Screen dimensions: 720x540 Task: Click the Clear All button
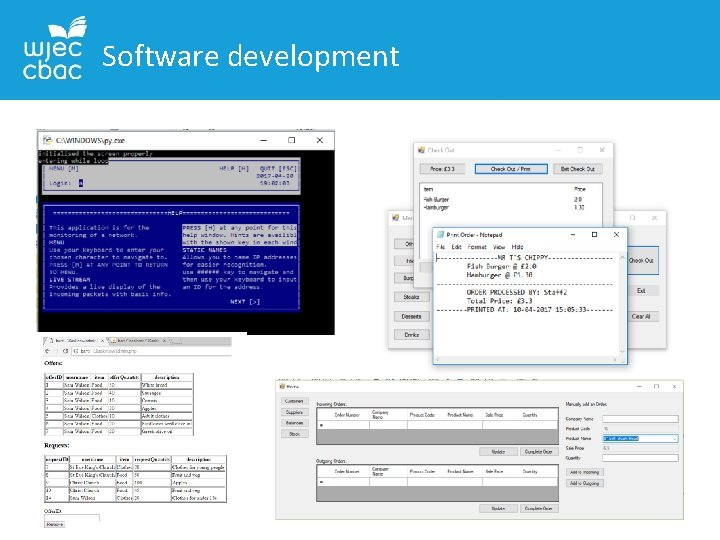tap(642, 316)
